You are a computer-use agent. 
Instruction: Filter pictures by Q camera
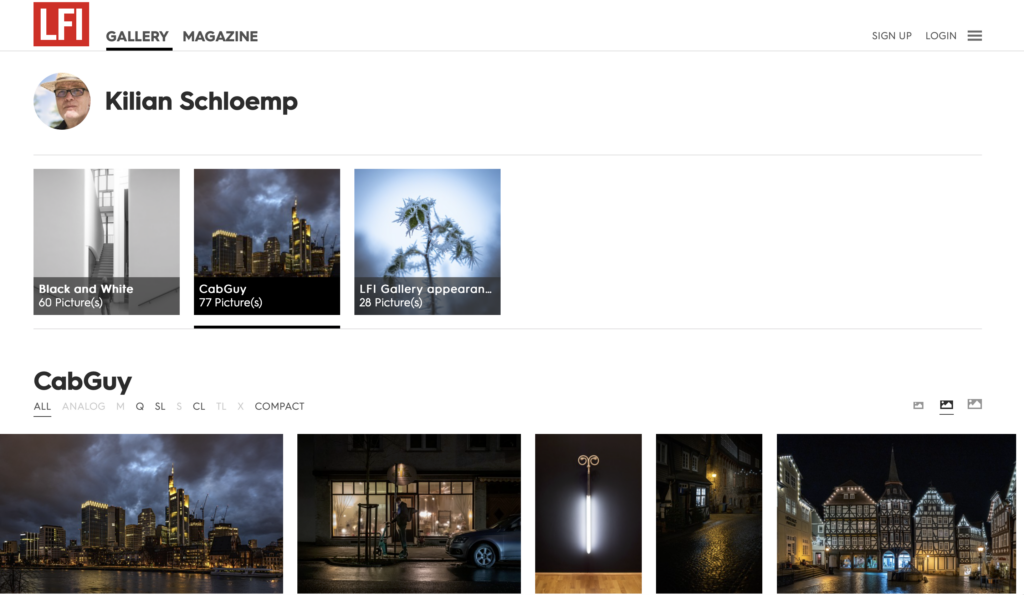[140, 406]
